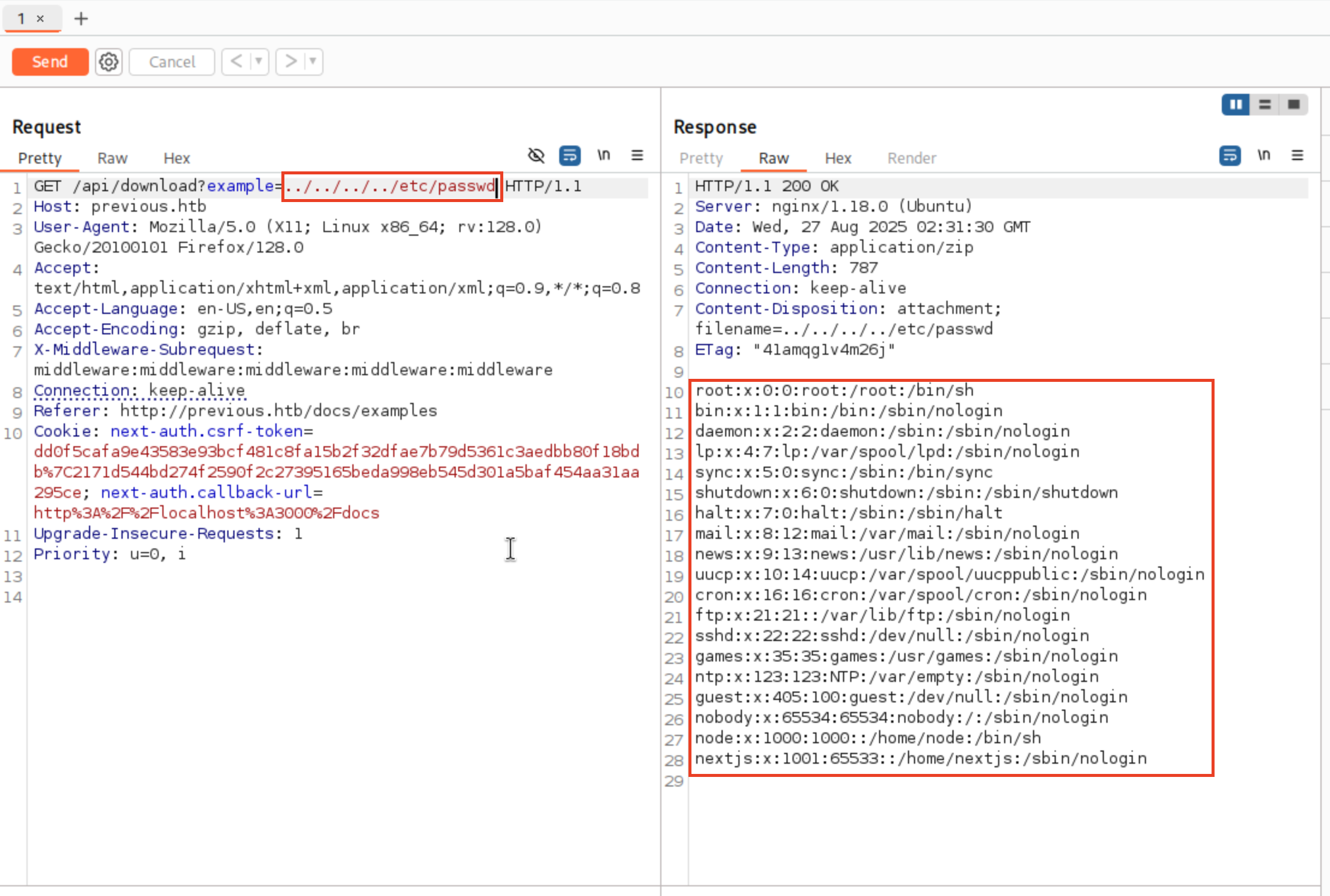This screenshot has height=896, width=1330.
Task: Go back to previous request arrow
Action: click(x=236, y=61)
